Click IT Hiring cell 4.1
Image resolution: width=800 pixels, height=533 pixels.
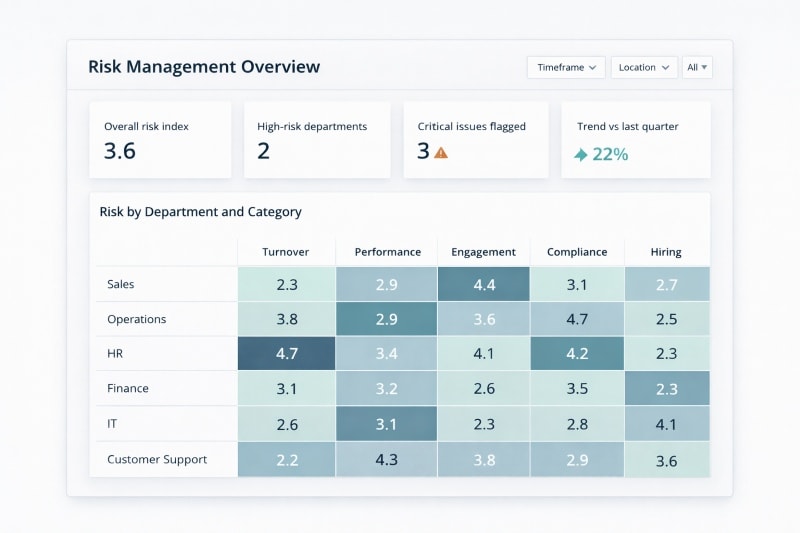coord(667,424)
